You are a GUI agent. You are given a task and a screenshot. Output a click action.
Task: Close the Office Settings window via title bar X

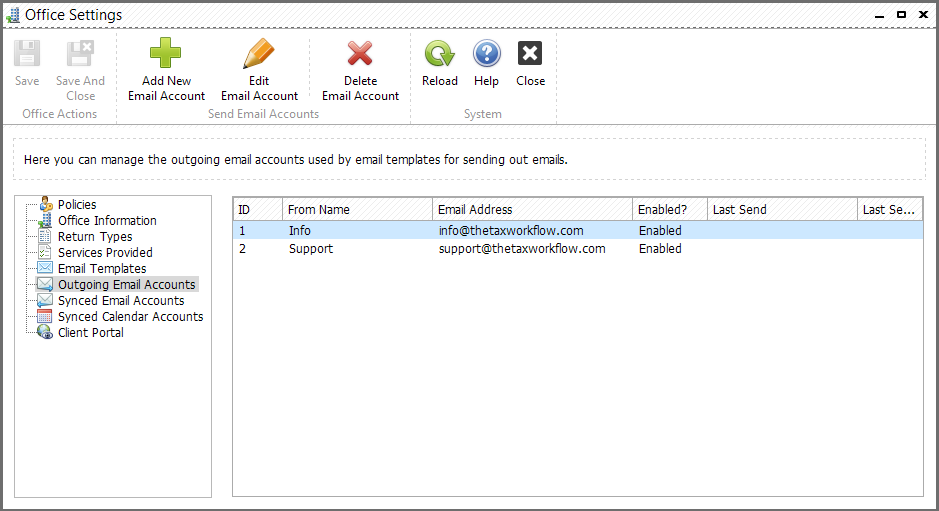(923, 14)
